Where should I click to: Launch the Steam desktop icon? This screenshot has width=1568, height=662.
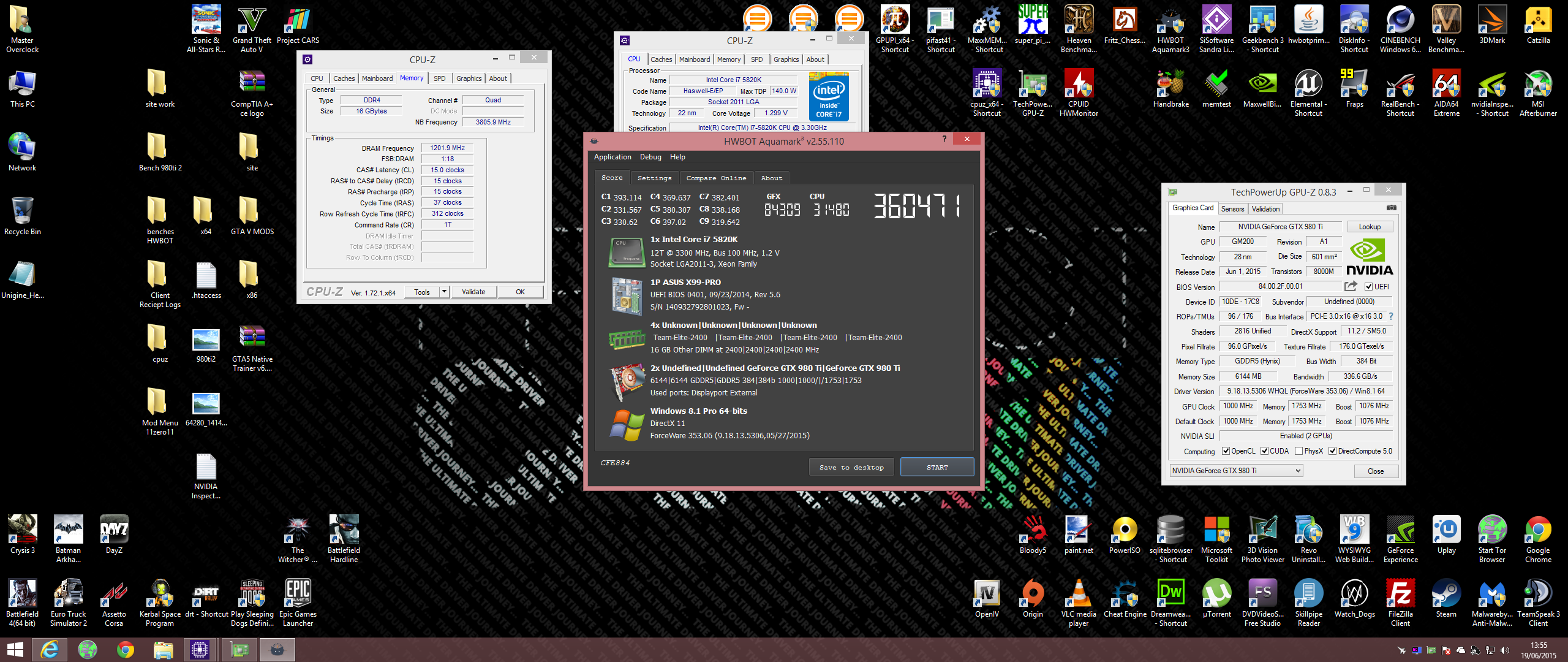point(1446,599)
